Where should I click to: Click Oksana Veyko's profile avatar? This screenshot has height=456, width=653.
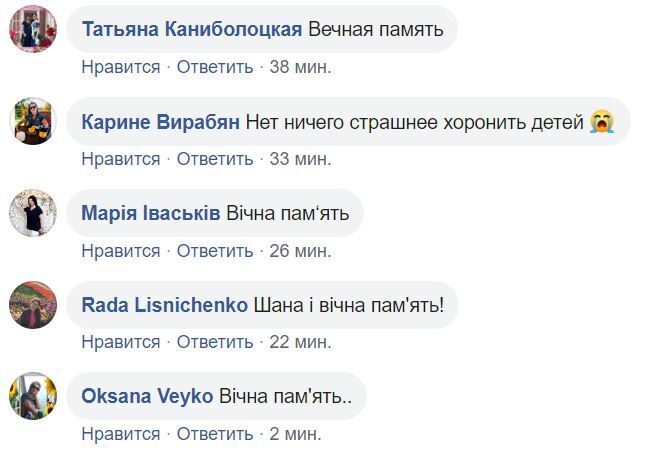[x=33, y=396]
